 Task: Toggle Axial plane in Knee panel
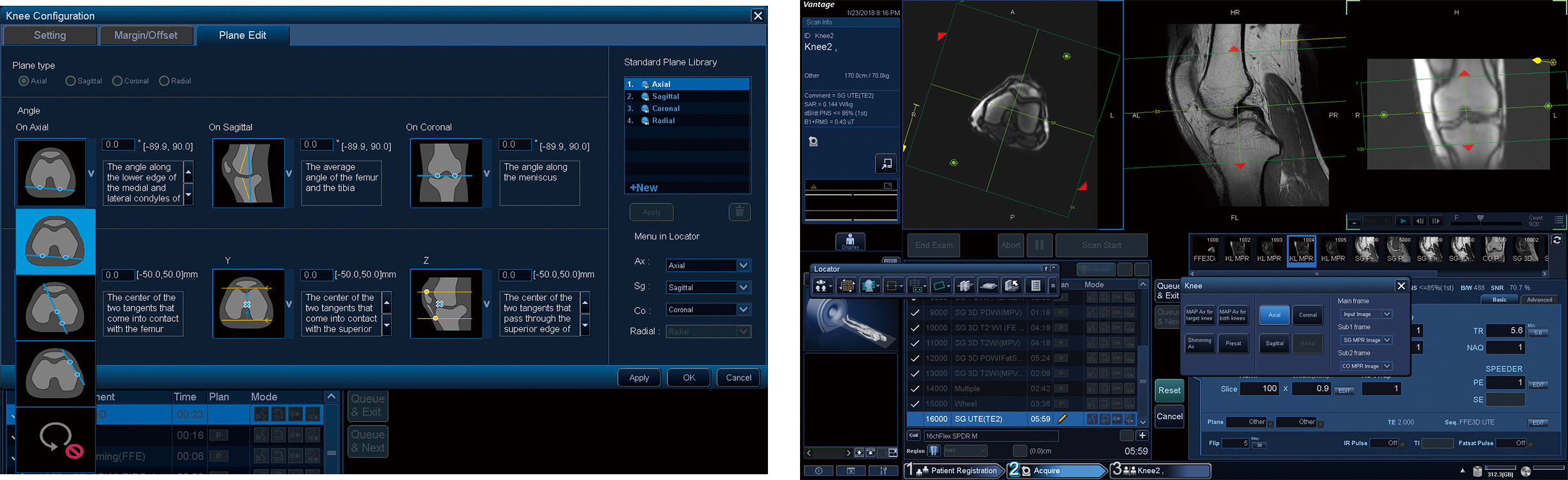point(1274,315)
